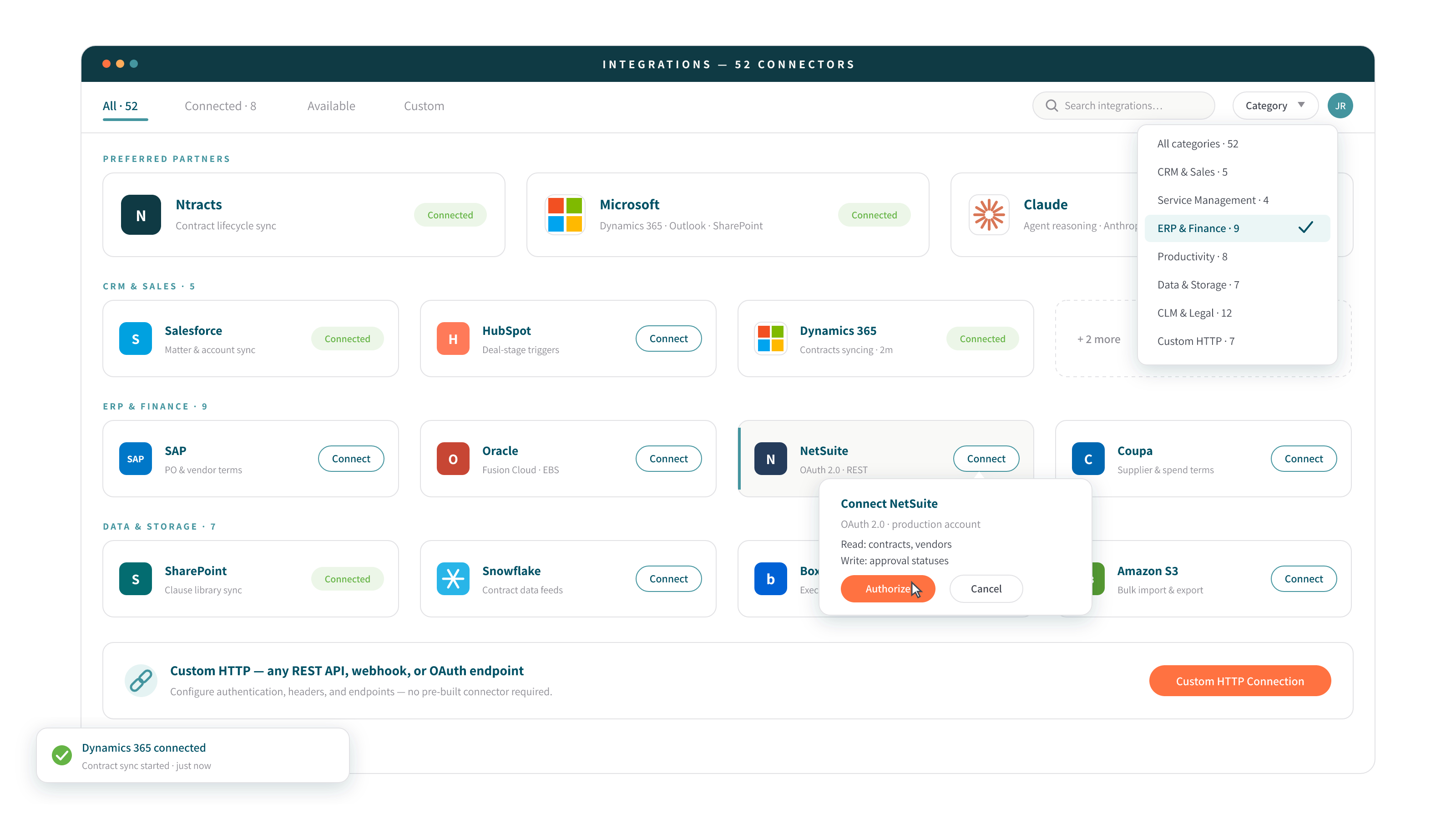Open the Available tab
The width and height of the screenshot is (1456, 819).
331,106
